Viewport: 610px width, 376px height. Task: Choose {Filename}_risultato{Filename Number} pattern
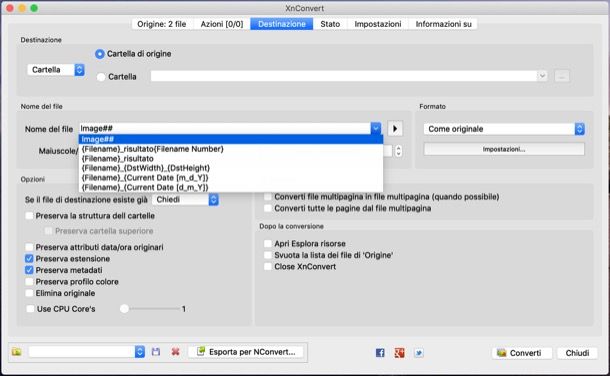(x=231, y=149)
